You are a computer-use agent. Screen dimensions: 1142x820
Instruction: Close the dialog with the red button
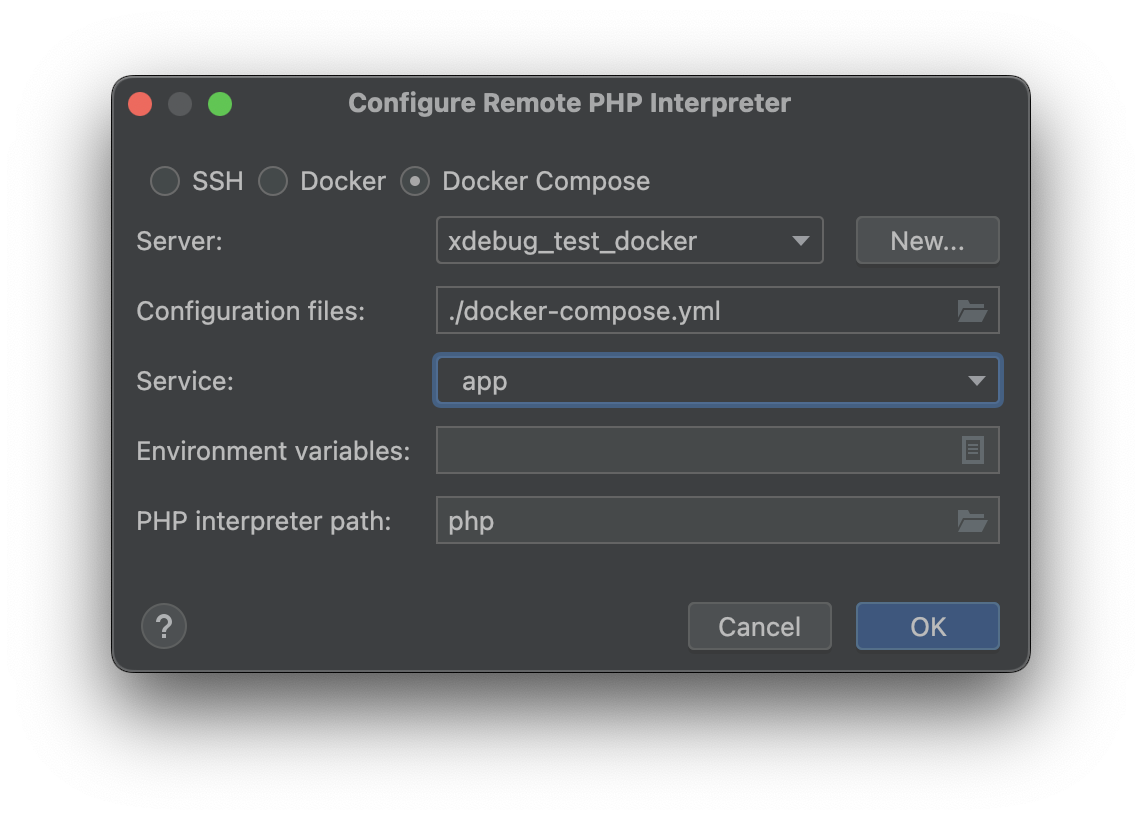coord(141,104)
